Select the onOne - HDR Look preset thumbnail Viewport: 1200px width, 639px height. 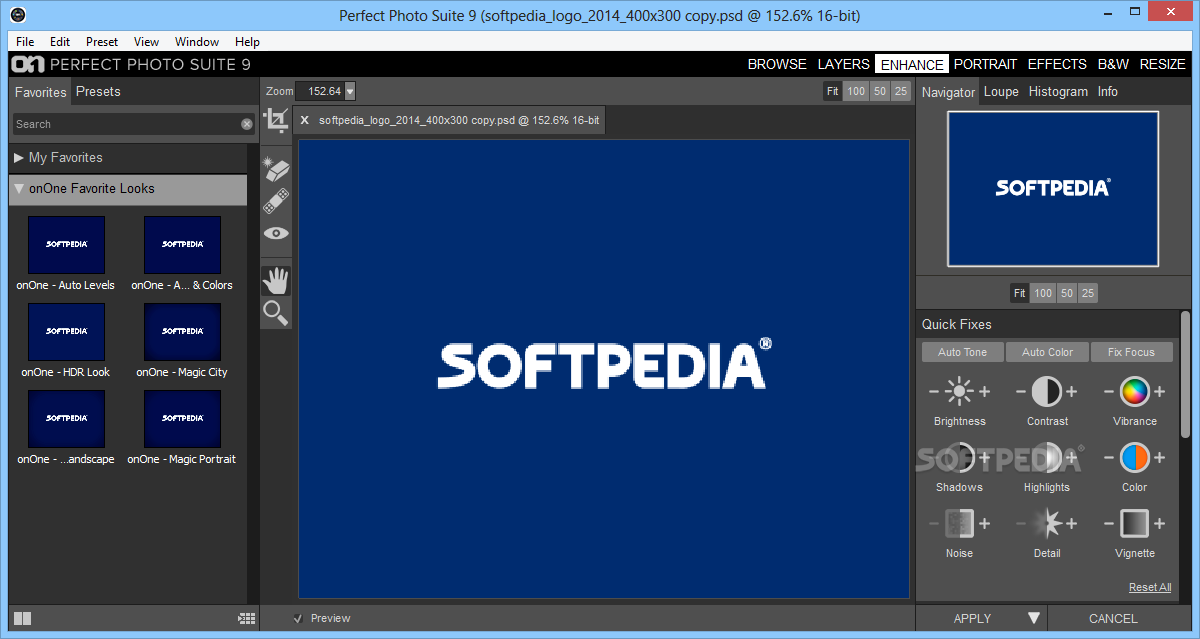[x=66, y=332]
